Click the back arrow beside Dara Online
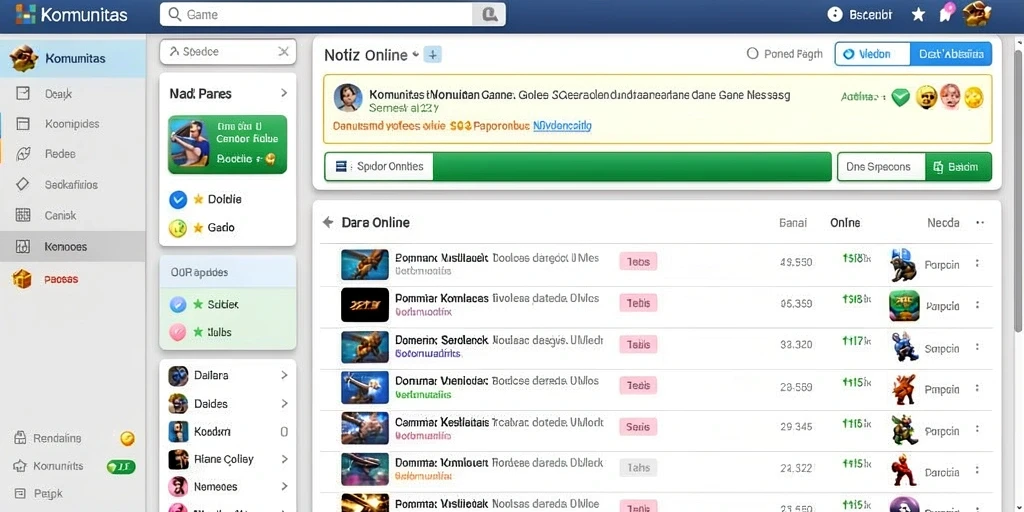The height and width of the screenshot is (512, 1024). tap(328, 223)
